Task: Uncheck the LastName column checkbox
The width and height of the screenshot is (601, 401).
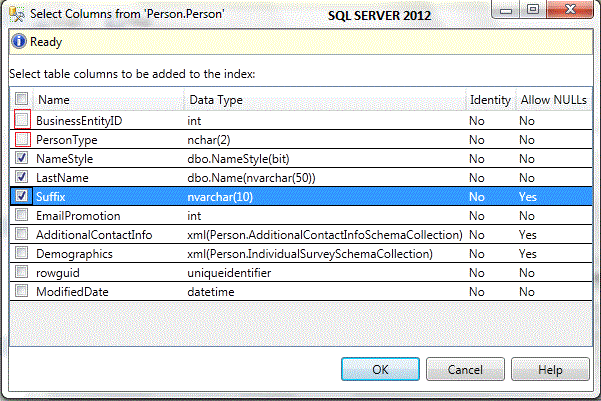Action: [21, 177]
